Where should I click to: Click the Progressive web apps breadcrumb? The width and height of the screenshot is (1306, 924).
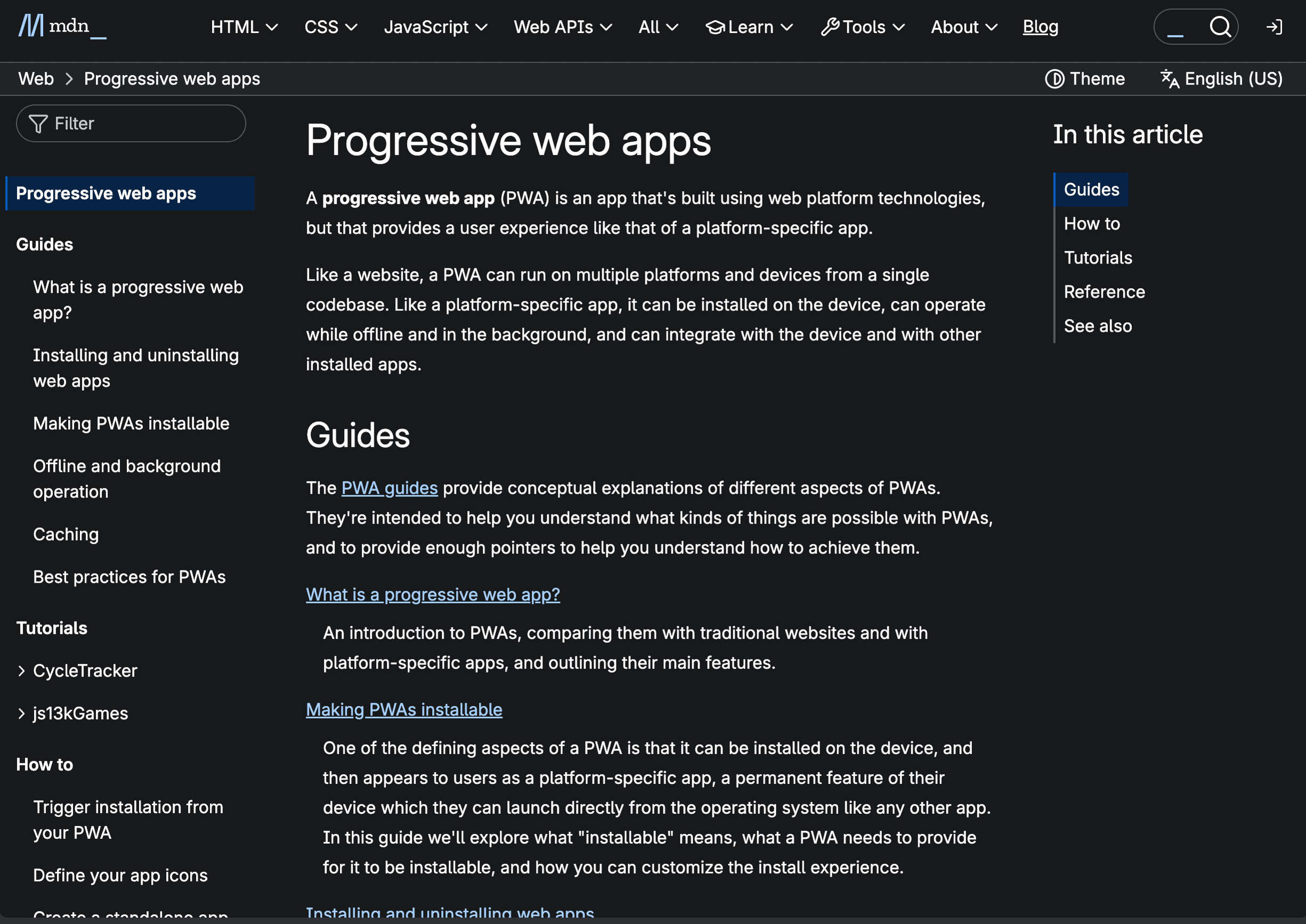tap(172, 78)
